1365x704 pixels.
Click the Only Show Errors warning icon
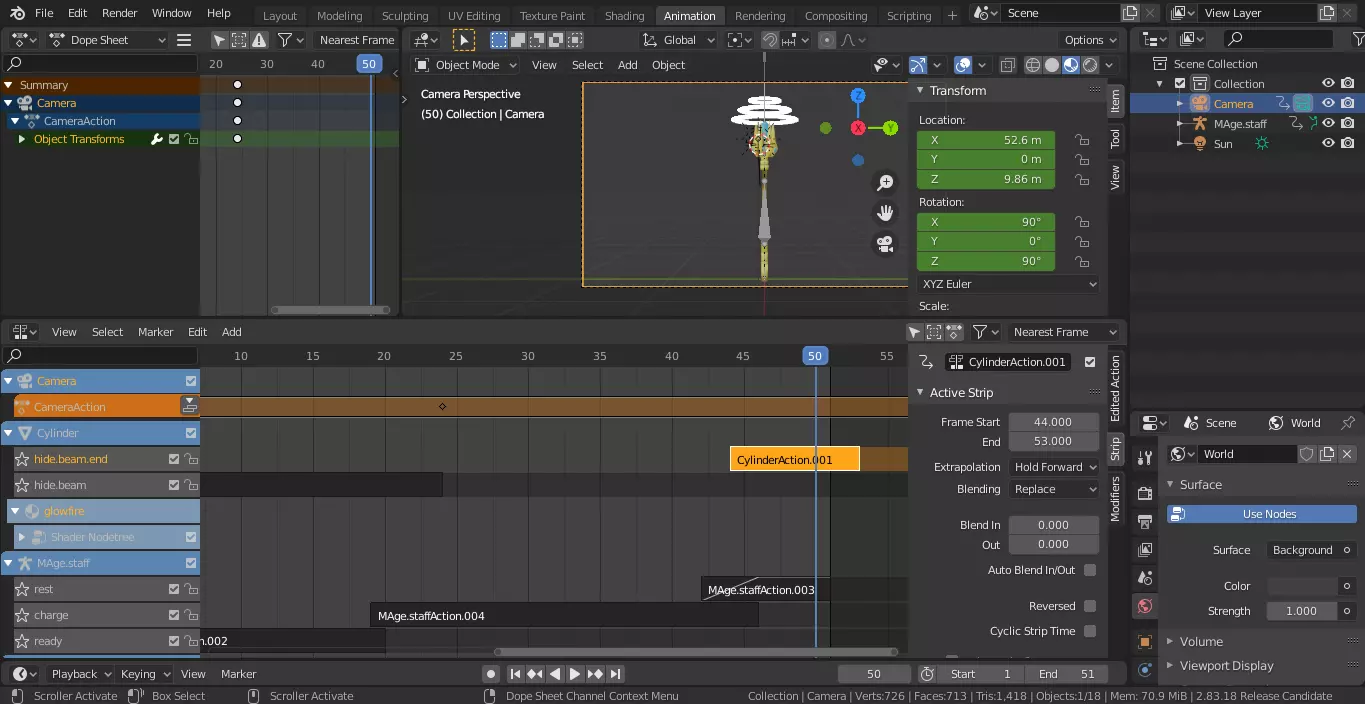click(x=259, y=40)
